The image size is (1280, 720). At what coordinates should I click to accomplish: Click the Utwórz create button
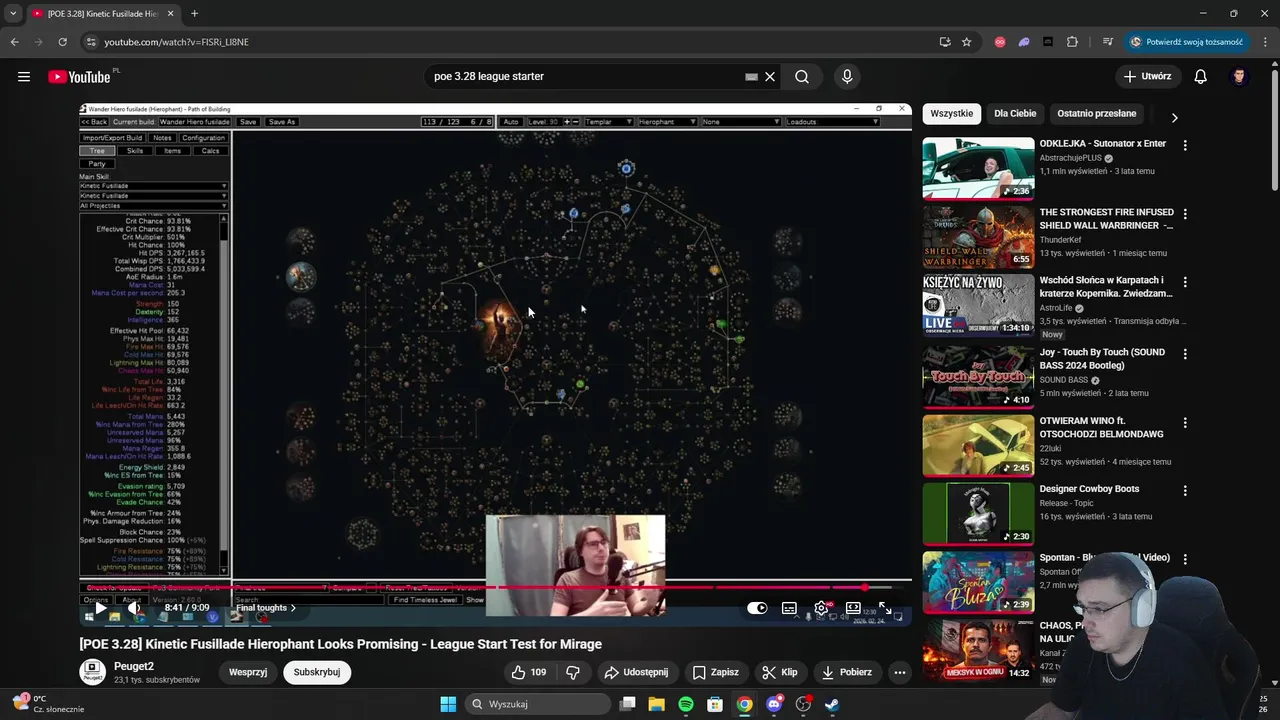(x=1148, y=76)
